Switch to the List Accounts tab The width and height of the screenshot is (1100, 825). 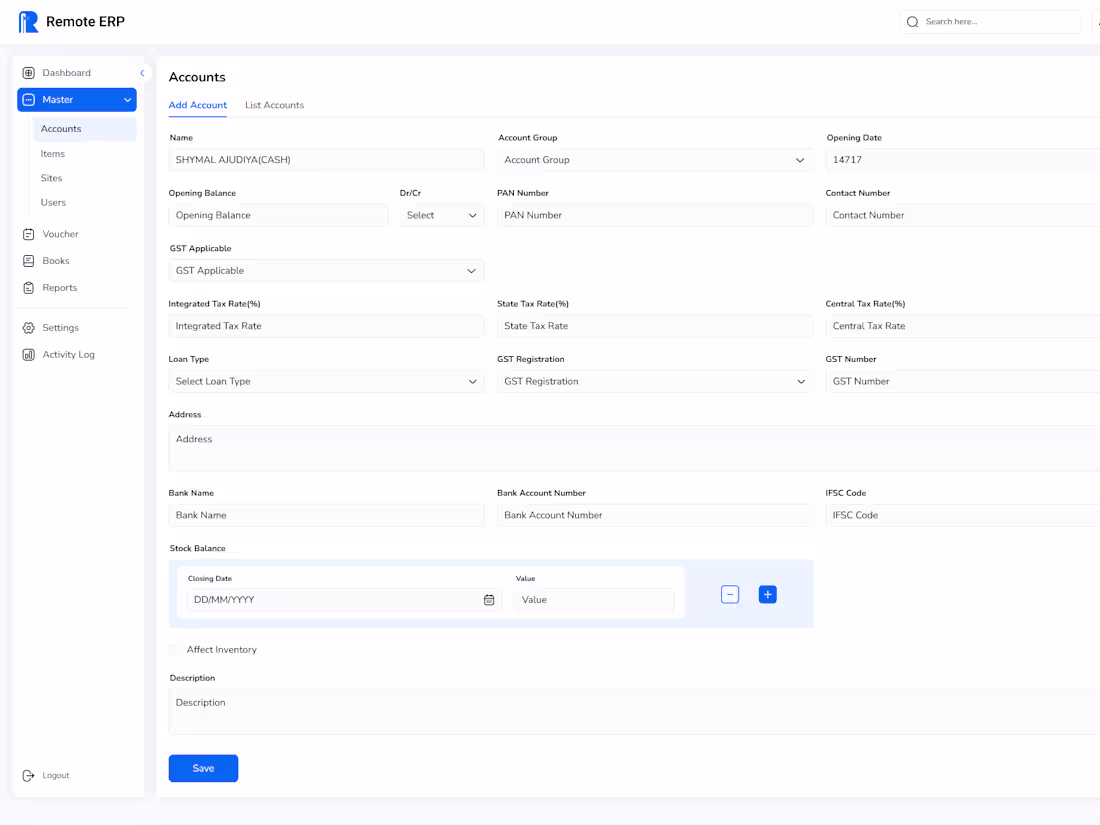click(x=274, y=105)
